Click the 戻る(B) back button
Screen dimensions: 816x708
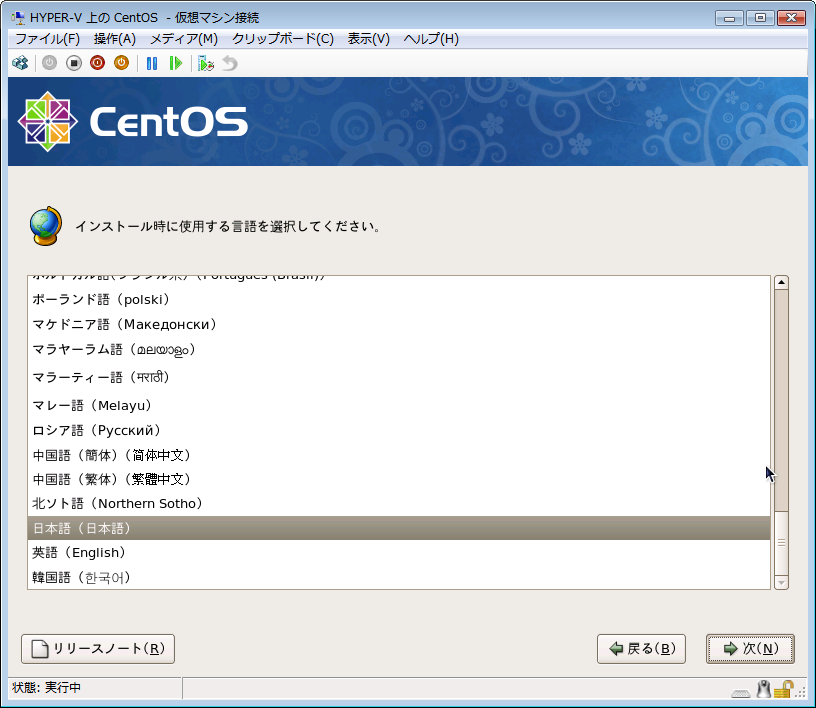tap(641, 649)
